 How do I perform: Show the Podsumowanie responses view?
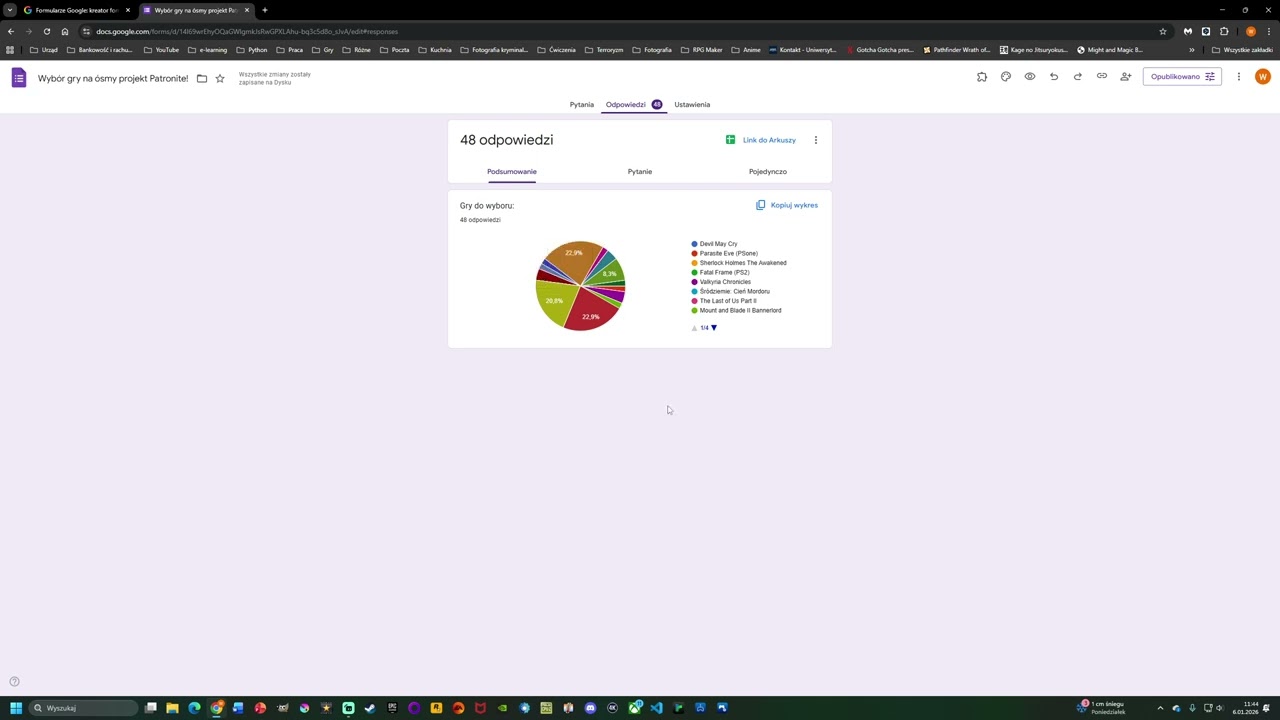tap(512, 171)
